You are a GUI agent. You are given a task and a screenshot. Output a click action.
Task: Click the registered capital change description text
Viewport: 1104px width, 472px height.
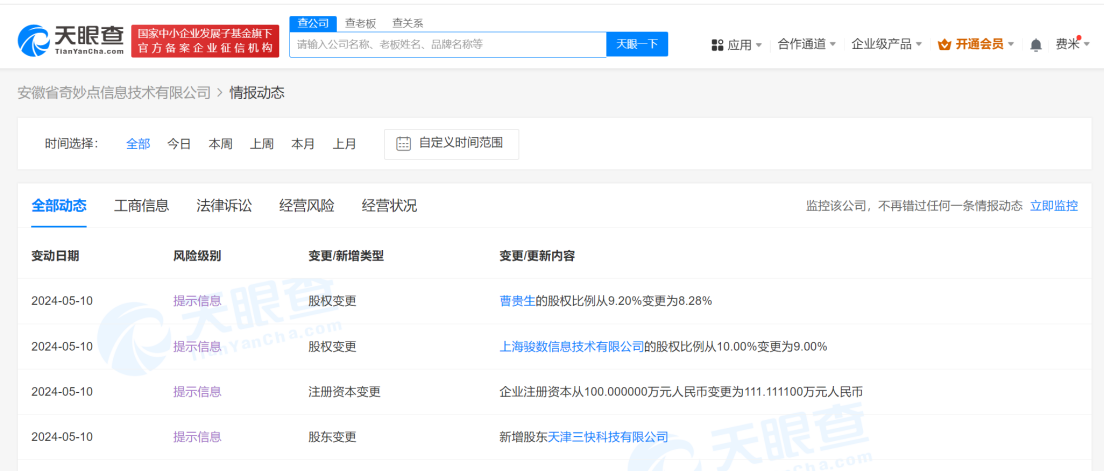coord(681,392)
